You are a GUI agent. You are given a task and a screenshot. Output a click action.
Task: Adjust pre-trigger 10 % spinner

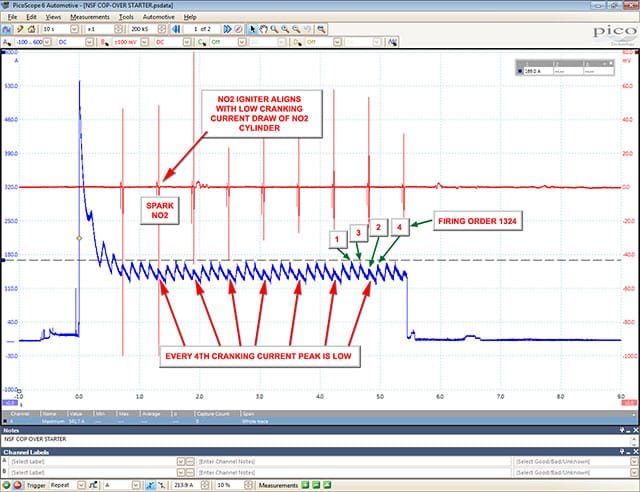click(x=249, y=485)
